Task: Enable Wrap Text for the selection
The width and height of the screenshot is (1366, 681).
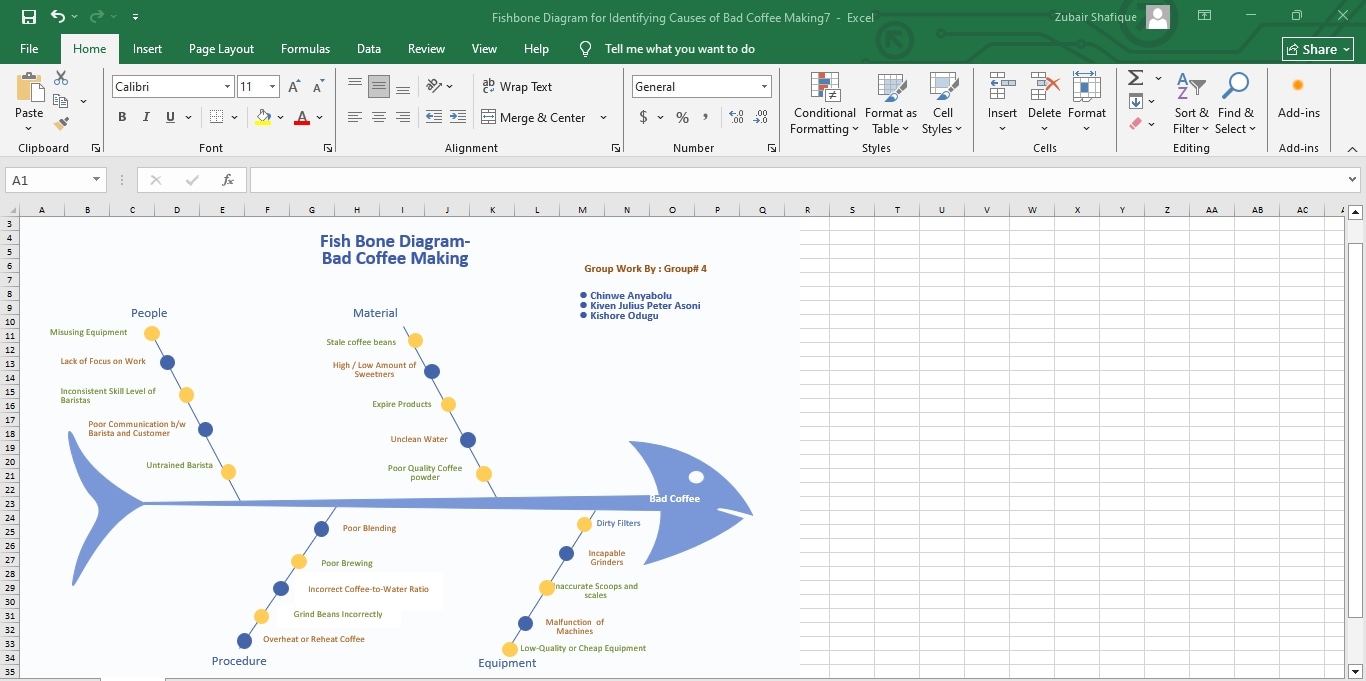Action: [517, 87]
